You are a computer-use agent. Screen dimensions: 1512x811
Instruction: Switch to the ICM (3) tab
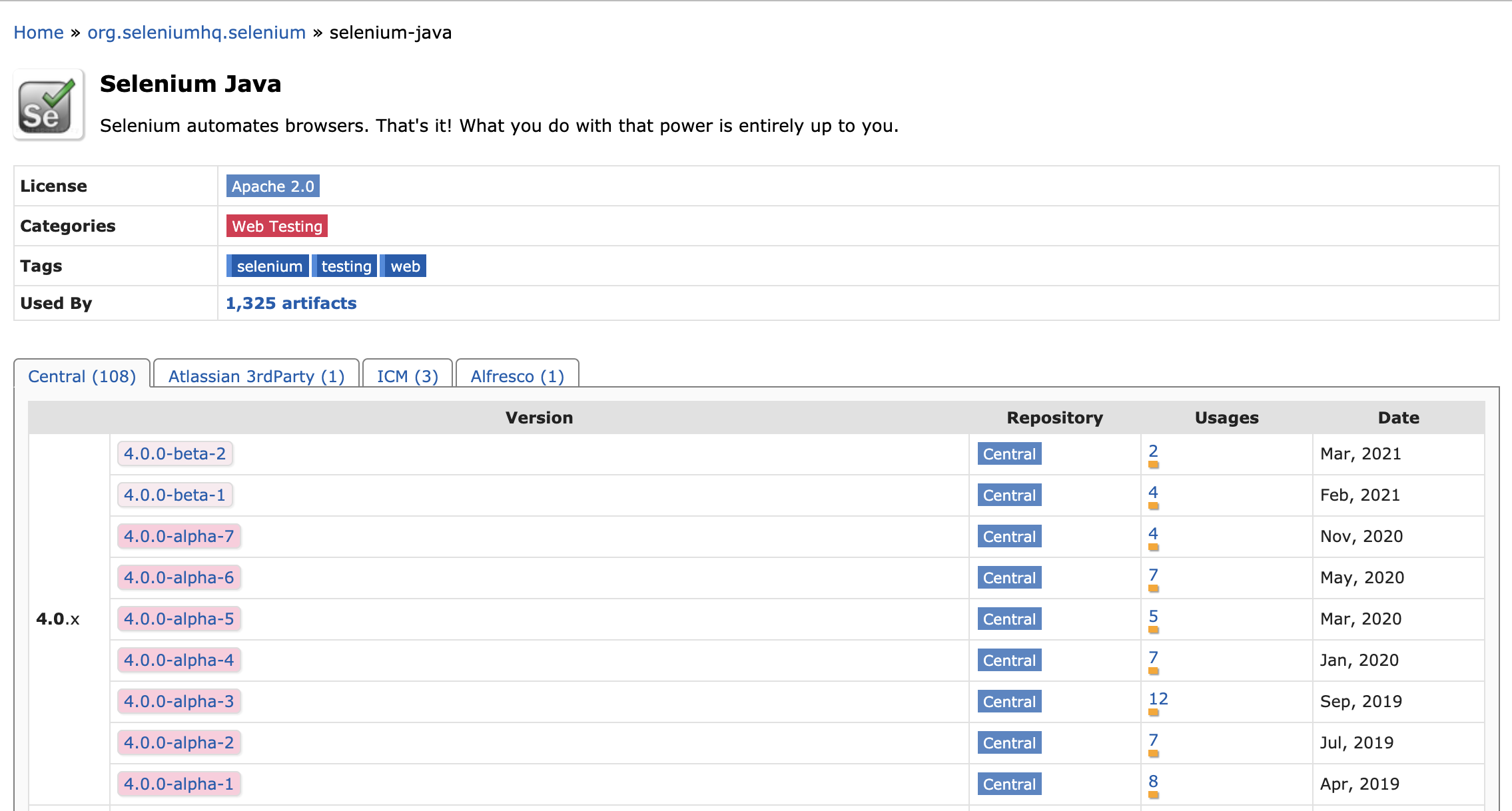[x=407, y=376]
